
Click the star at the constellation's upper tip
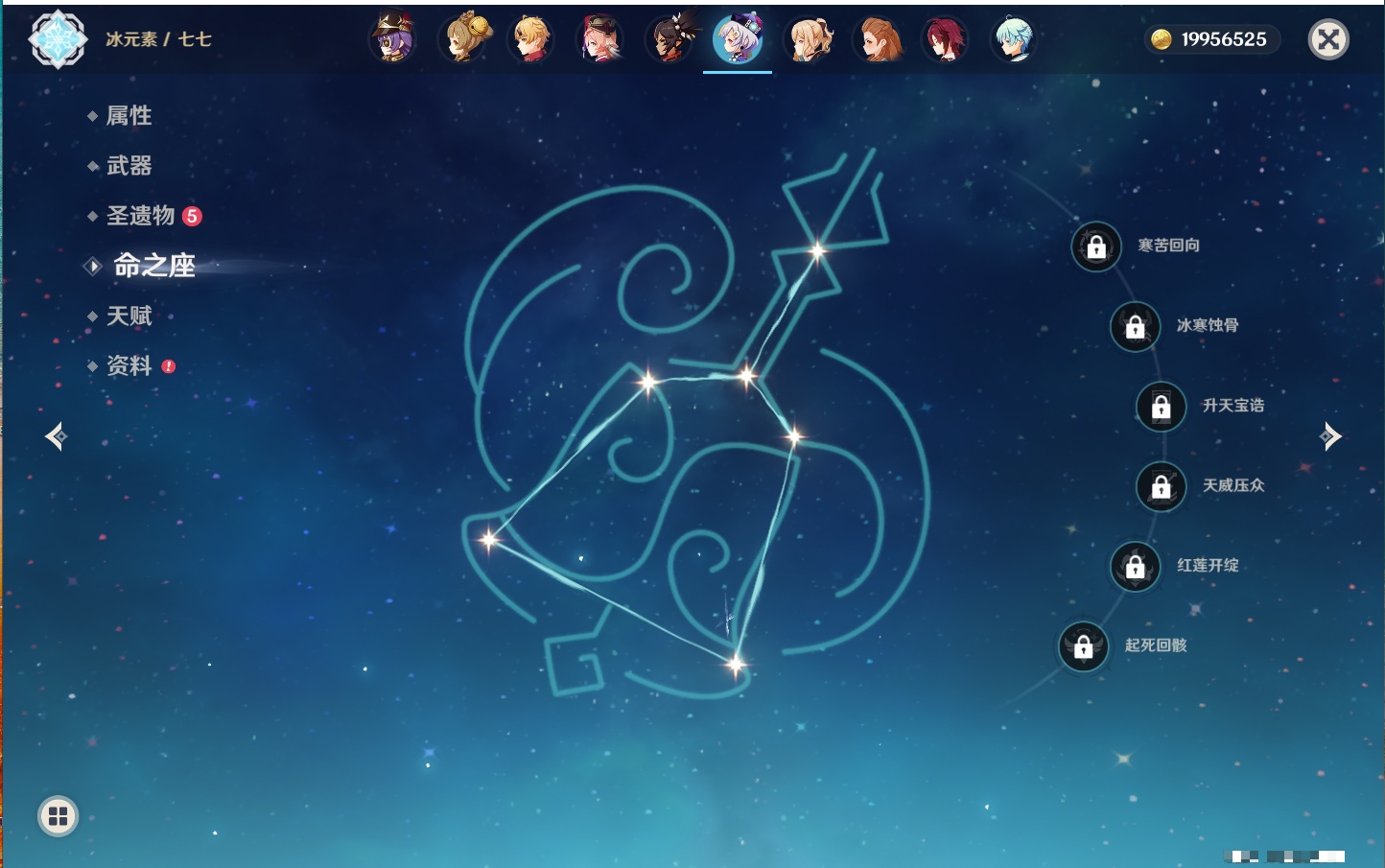pyautogui.click(x=817, y=251)
